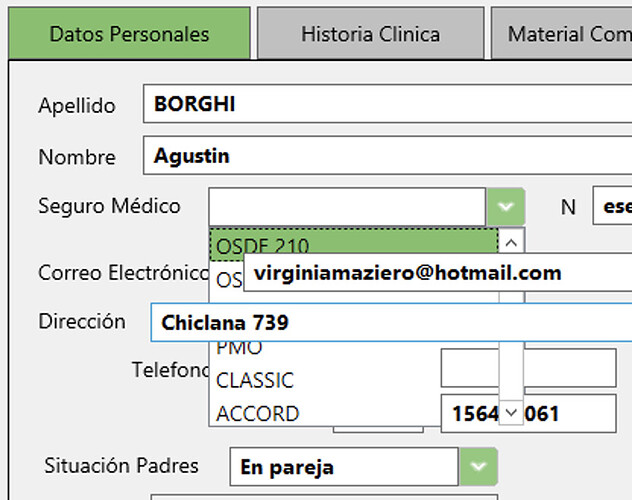Click the phone field starting with 1564
This screenshot has width=632, height=500.
528,413
